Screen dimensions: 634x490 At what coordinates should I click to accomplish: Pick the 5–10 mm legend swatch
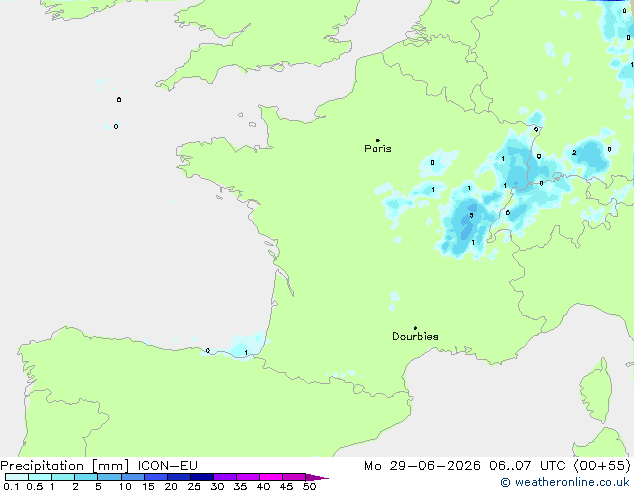(x=109, y=477)
